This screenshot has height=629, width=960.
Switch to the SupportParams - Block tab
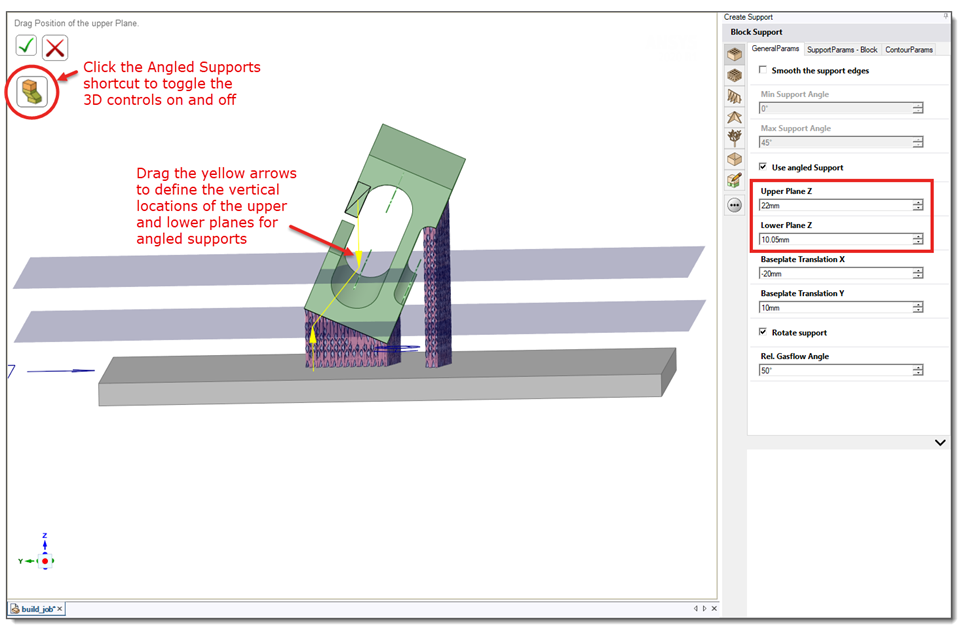click(x=842, y=50)
